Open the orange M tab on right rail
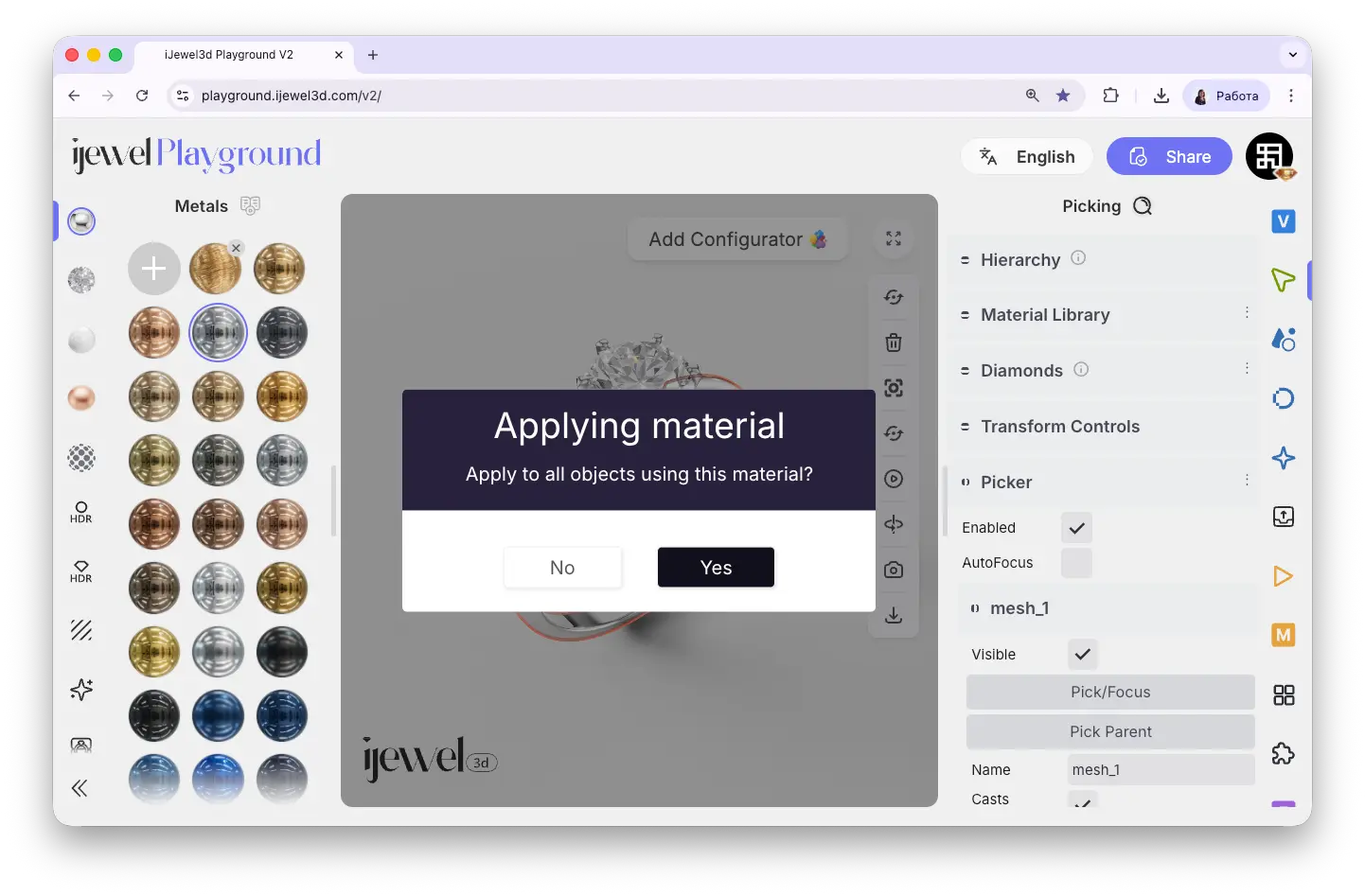The image size is (1365, 896). point(1283,635)
